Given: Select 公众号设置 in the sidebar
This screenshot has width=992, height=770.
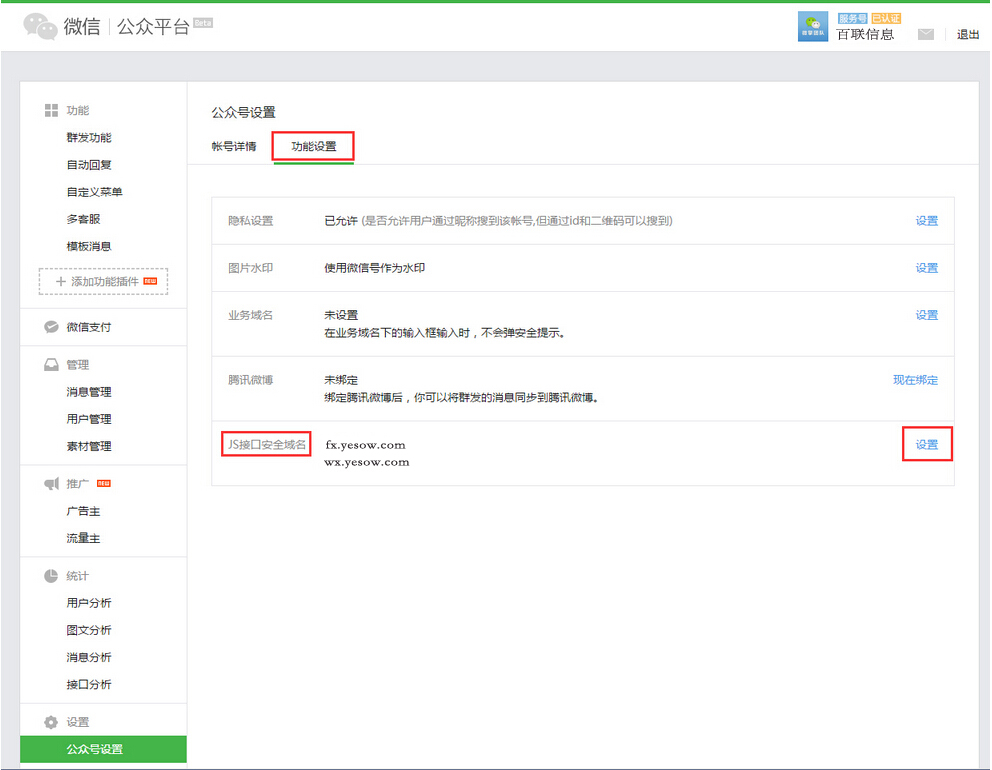Looking at the screenshot, I should click(95, 749).
